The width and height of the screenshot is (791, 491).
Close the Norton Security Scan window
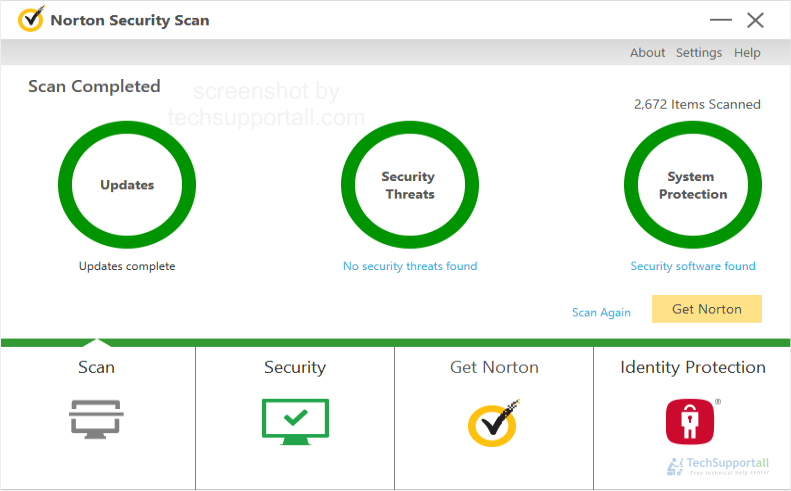[x=755, y=20]
